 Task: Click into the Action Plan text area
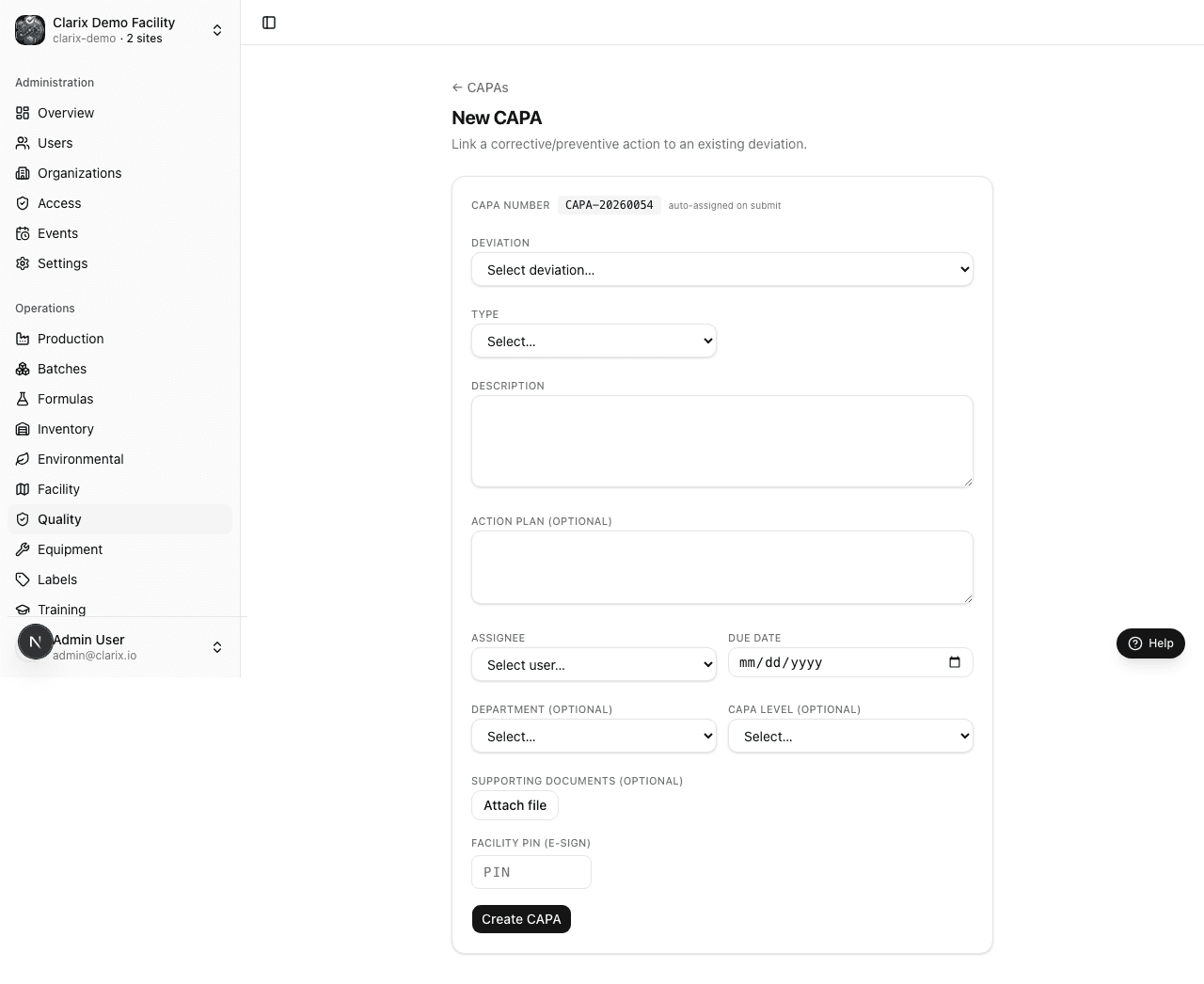click(x=722, y=567)
